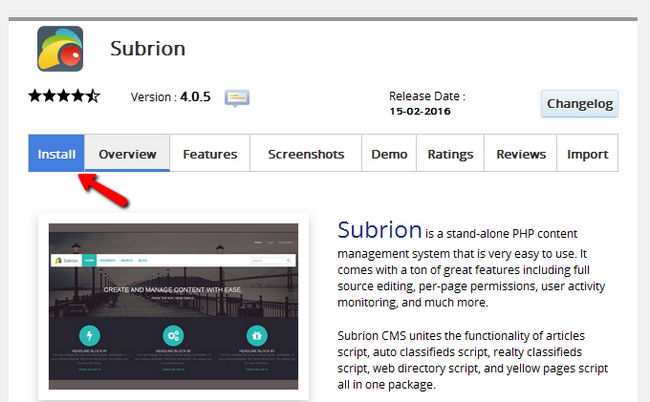650x402 pixels.
Task: Click the large blue Subrion description word
Action: 379,230
